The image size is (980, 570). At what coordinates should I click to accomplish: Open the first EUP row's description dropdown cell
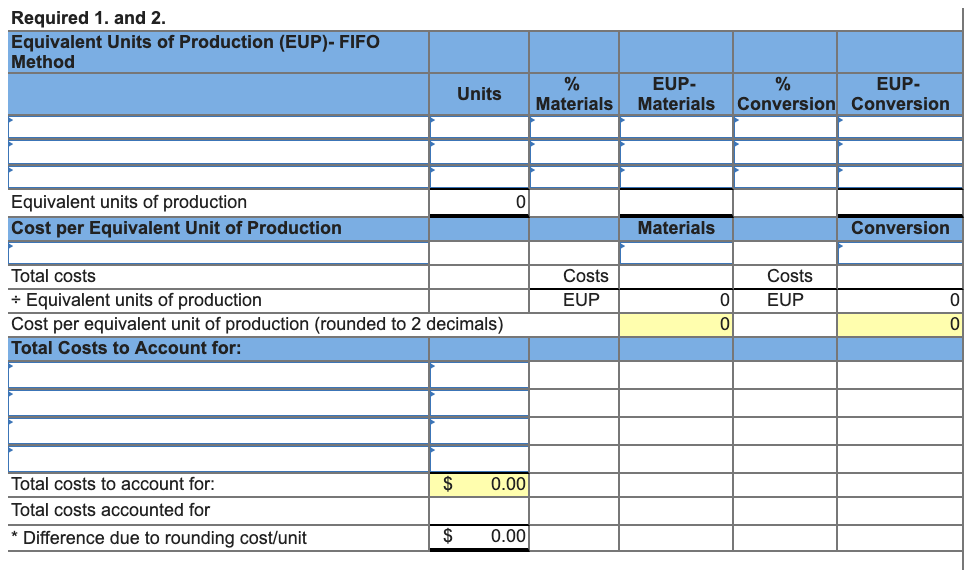[x=219, y=128]
